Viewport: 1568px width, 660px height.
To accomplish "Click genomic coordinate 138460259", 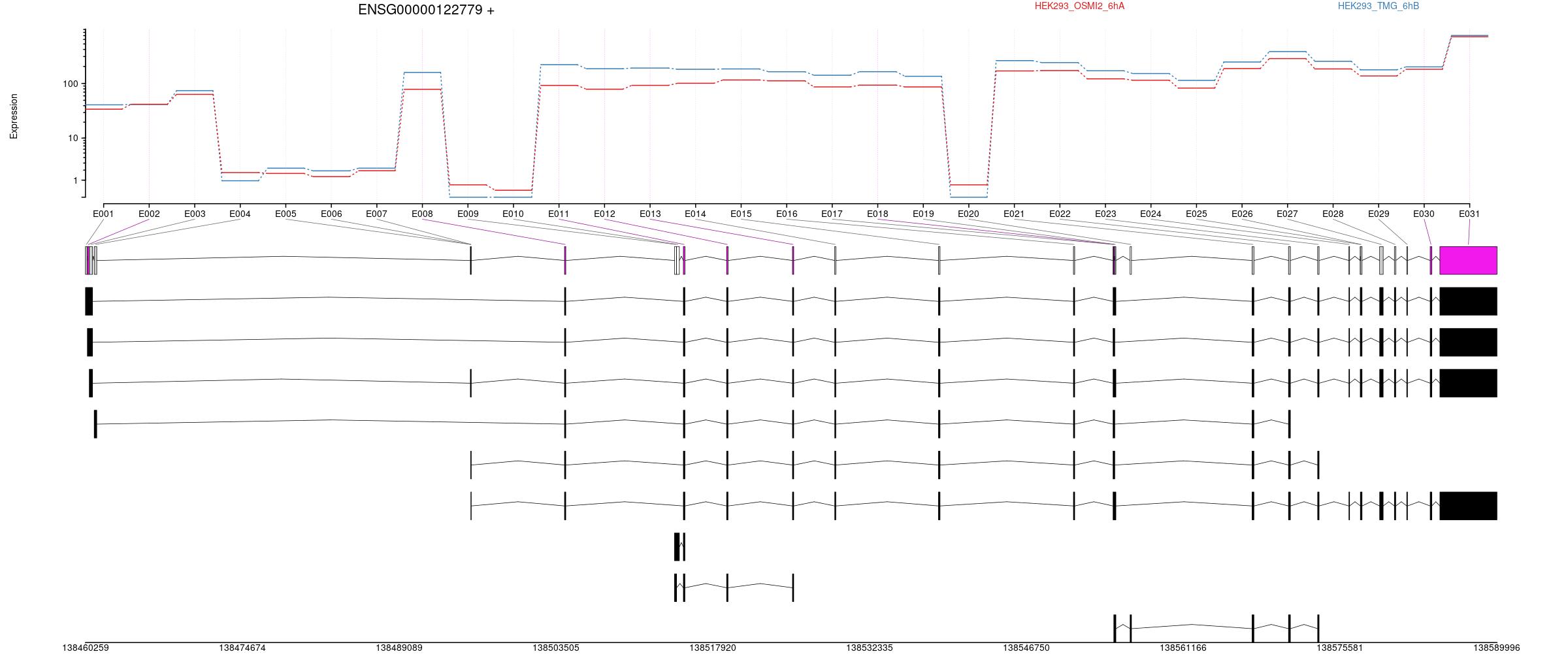I will point(86,648).
